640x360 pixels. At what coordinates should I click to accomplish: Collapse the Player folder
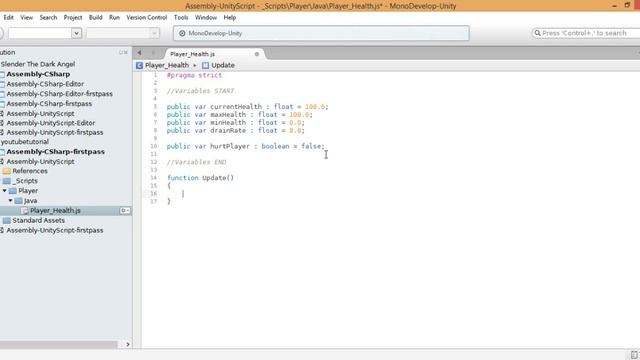[4, 191]
